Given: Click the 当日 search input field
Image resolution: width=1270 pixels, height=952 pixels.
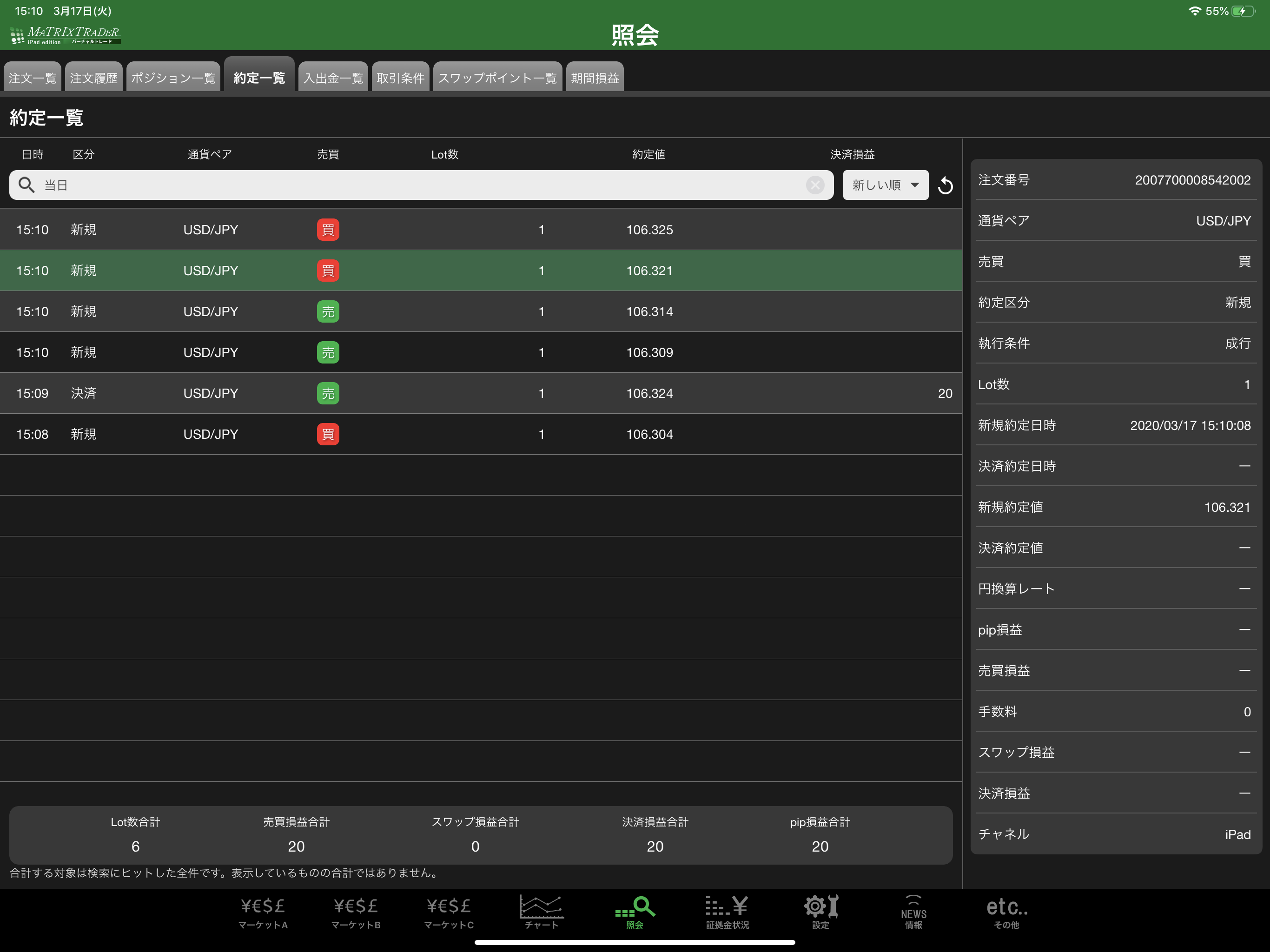Looking at the screenshot, I should coord(422,185).
